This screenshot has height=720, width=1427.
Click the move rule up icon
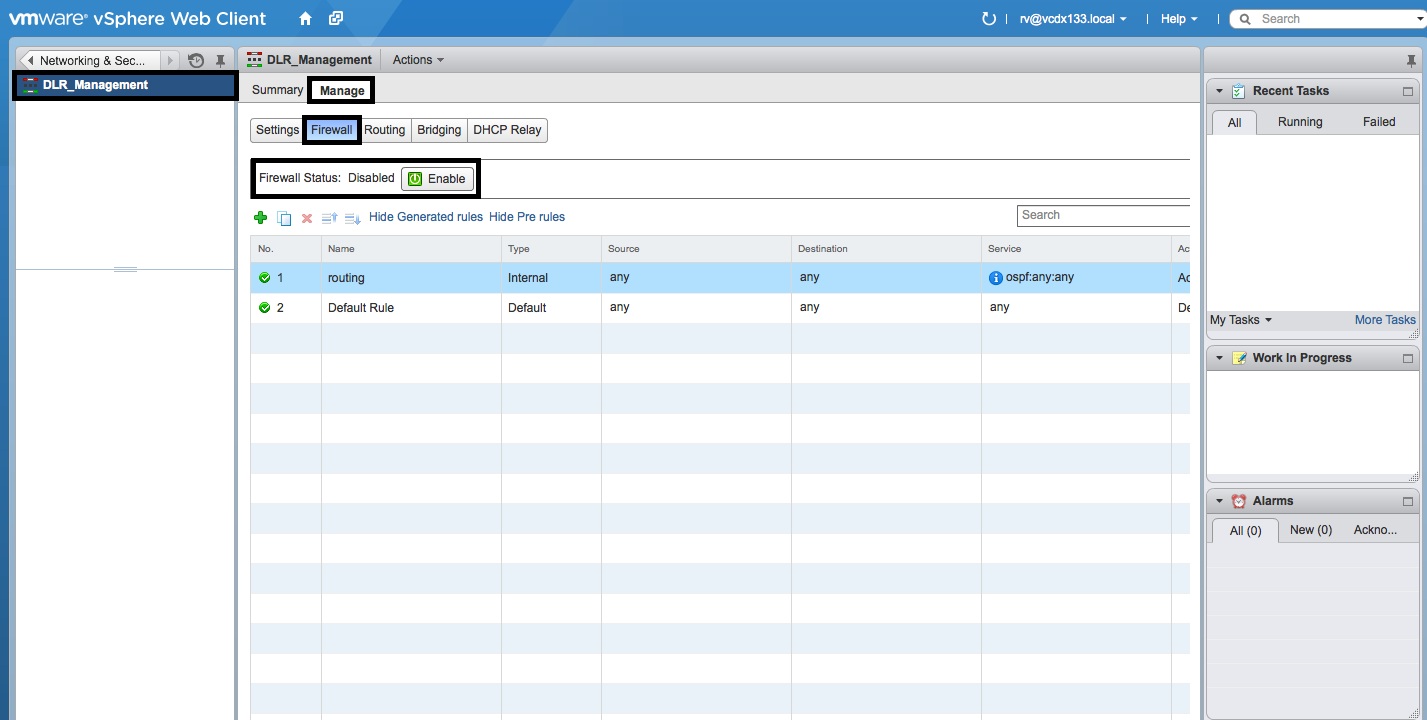coord(329,218)
